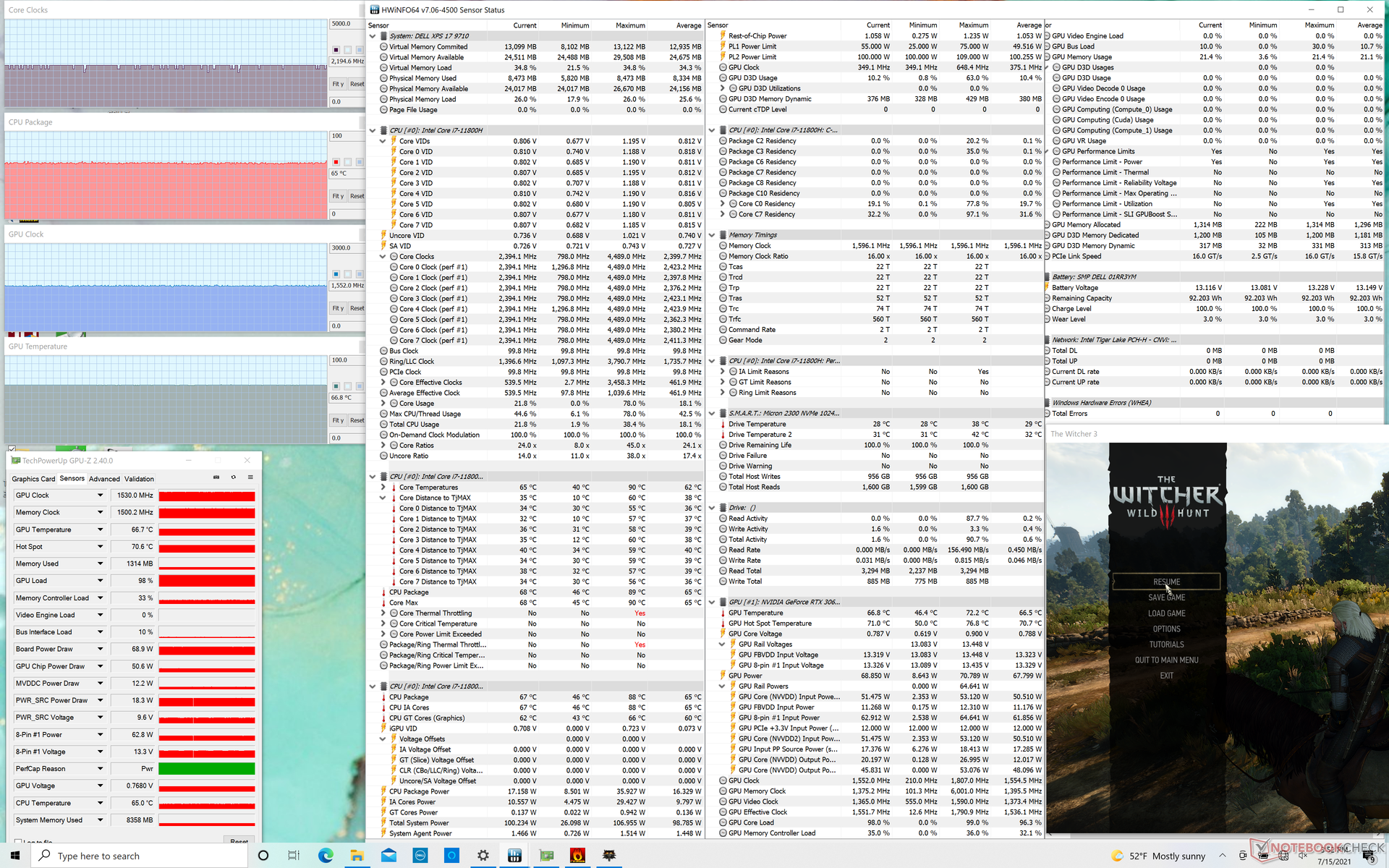
Task: Click Fit y on CPU Package graph
Action: [x=338, y=196]
